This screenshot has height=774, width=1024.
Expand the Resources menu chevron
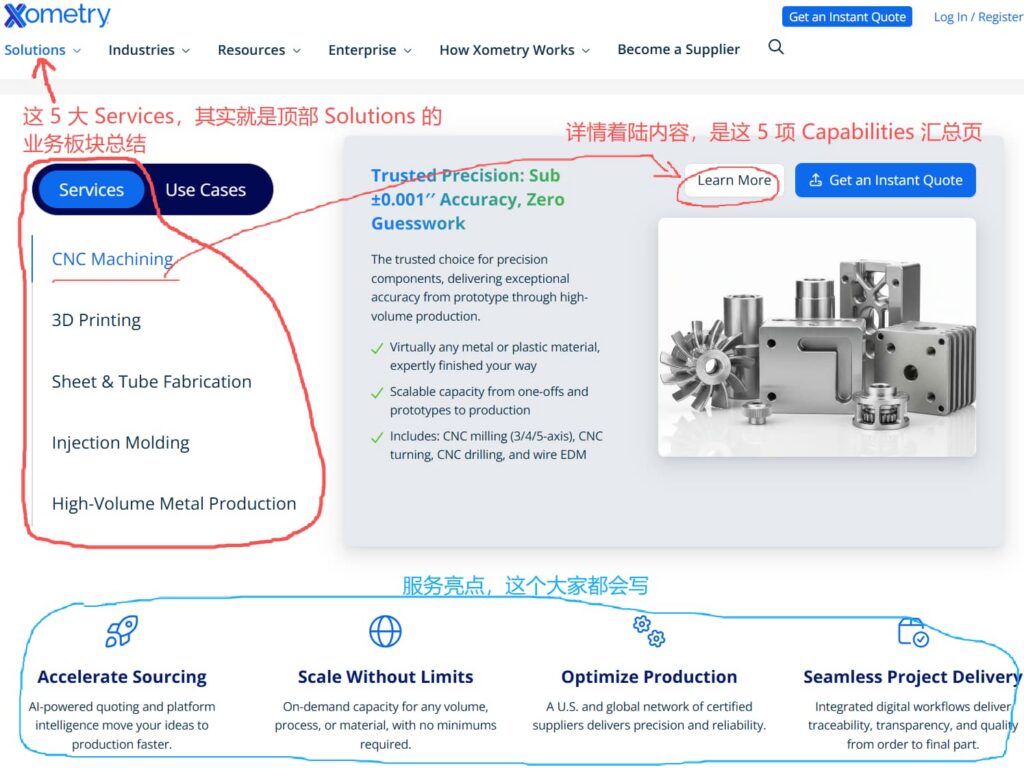pos(296,50)
